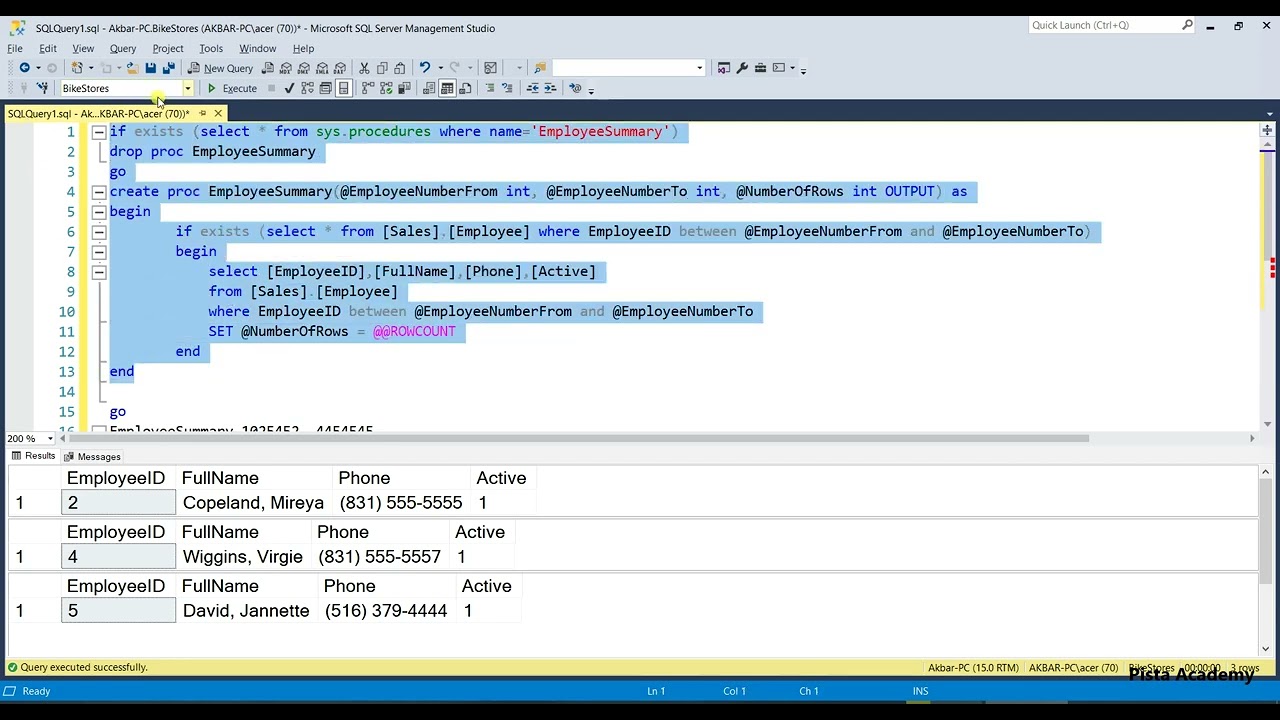Open the wrench Properties icon
The width and height of the screenshot is (1280, 720).
pos(742,68)
